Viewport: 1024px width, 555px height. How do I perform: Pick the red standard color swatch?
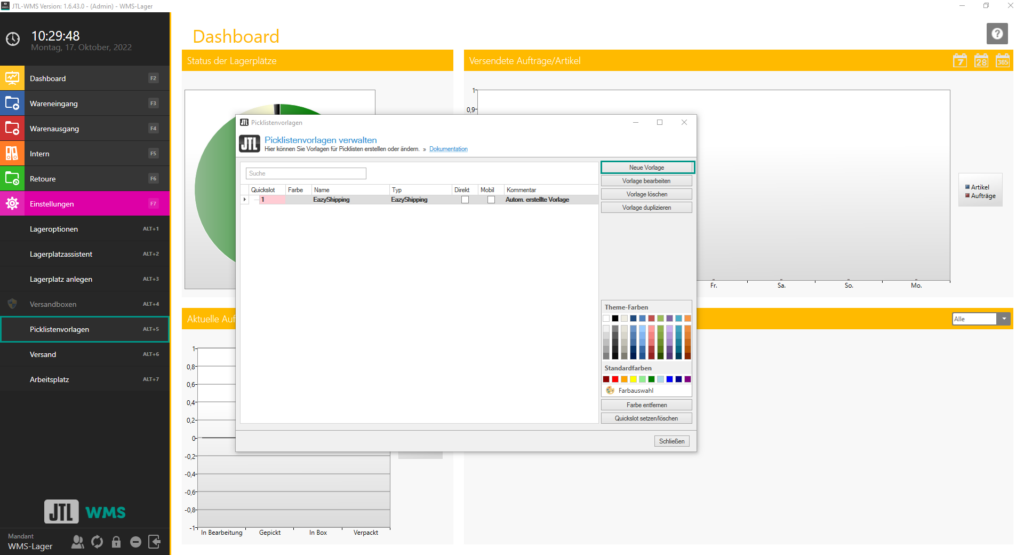pos(615,379)
